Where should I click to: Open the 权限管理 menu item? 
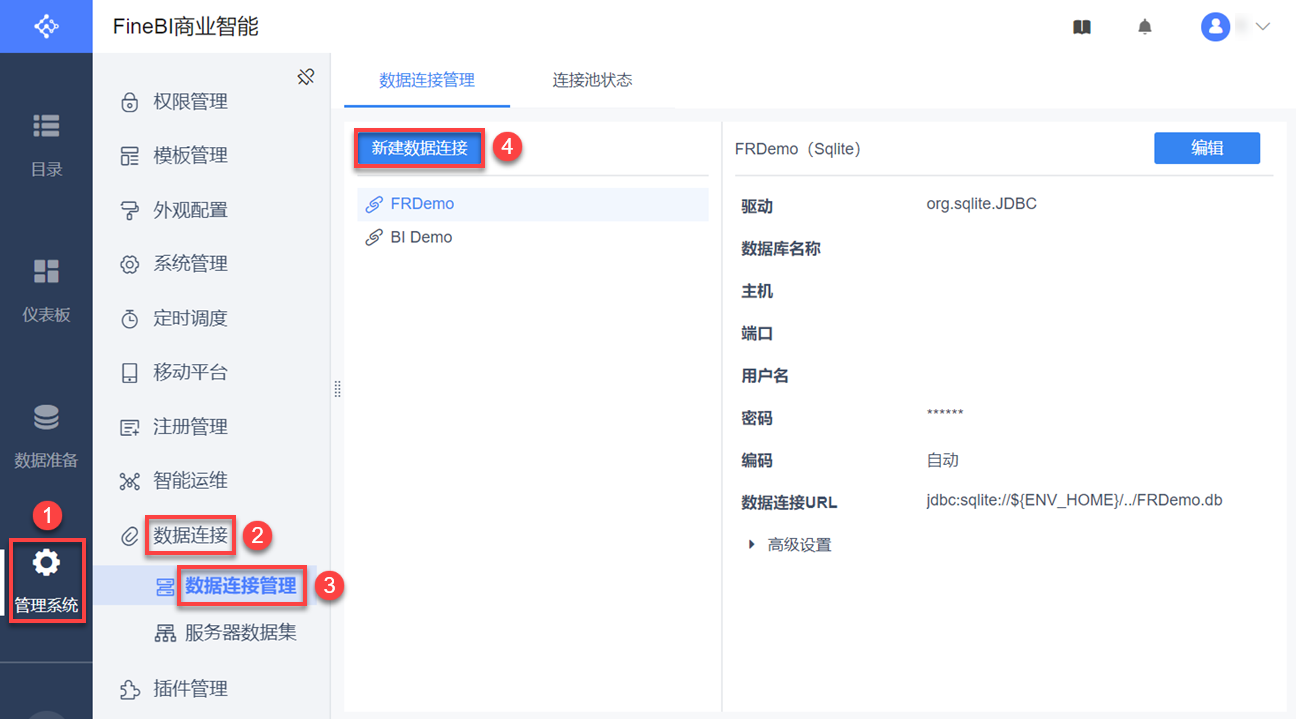coord(190,102)
